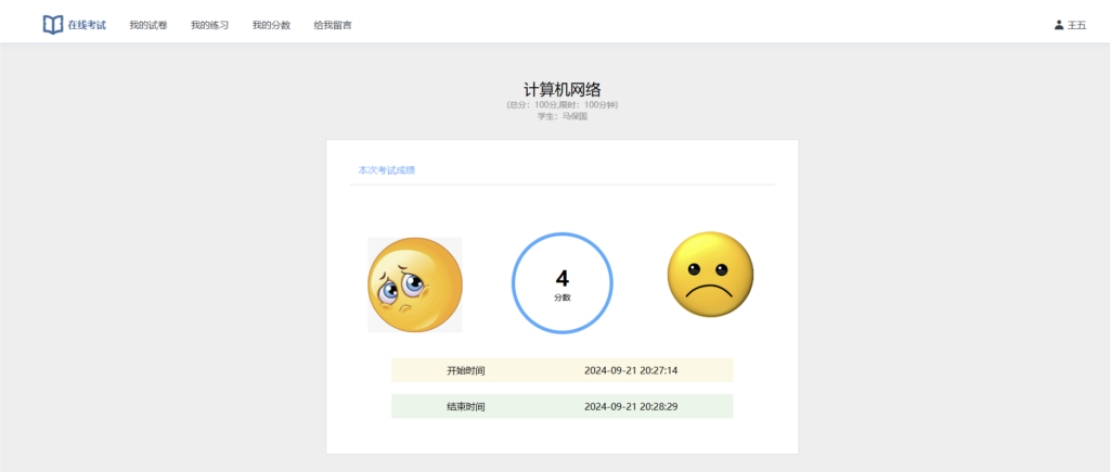Click the 开始时间 label
This screenshot has width=1111, height=472.
coord(466,370)
